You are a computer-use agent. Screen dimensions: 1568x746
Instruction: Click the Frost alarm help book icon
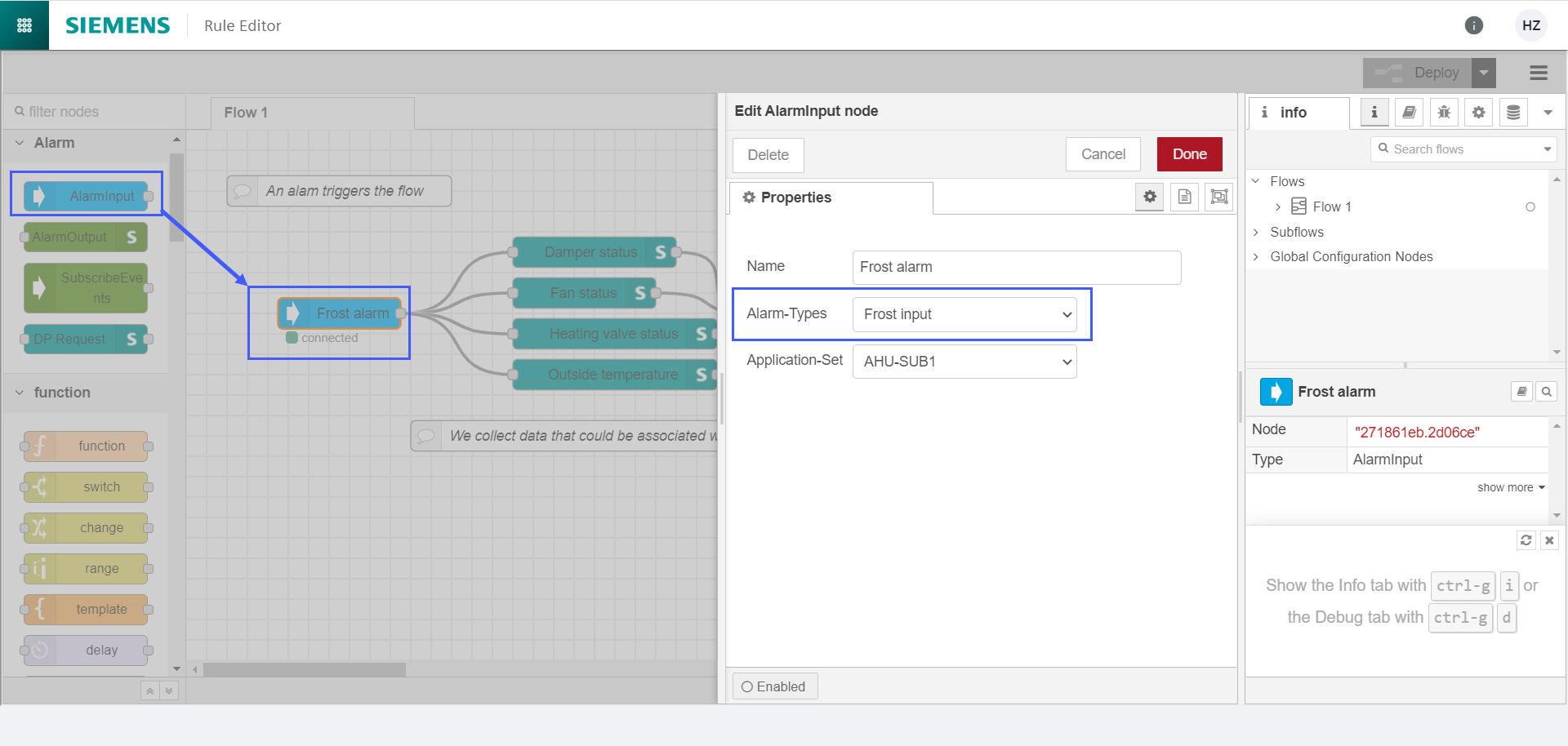tap(1521, 392)
